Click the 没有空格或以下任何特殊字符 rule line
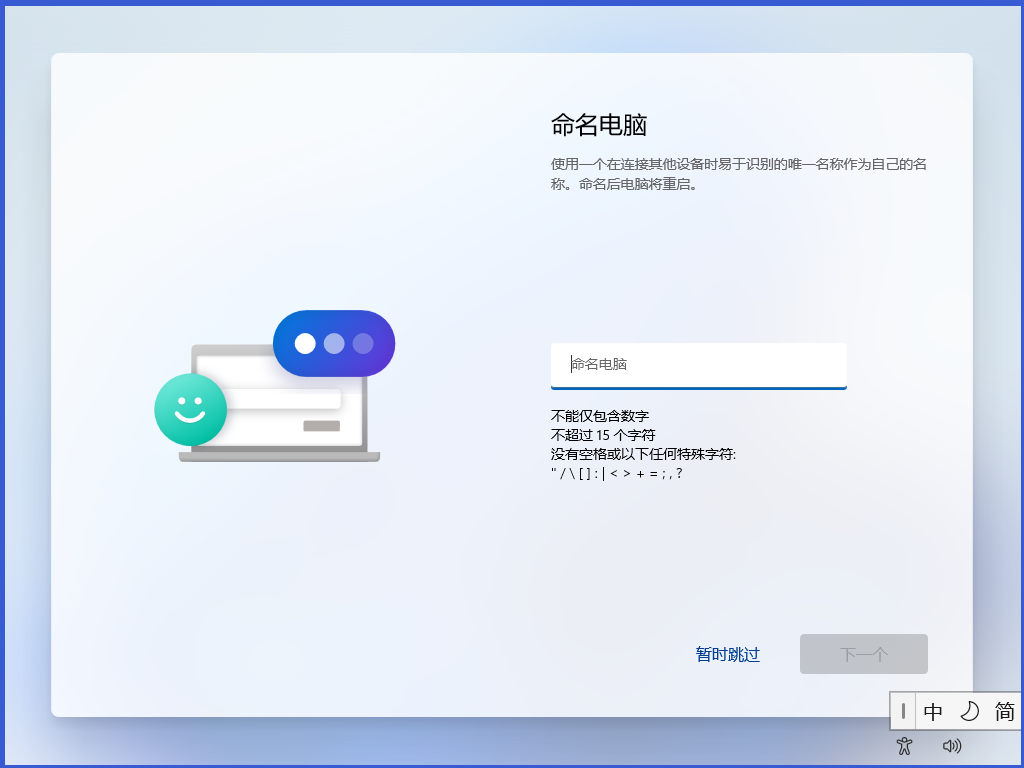The image size is (1024, 768). tap(643, 454)
